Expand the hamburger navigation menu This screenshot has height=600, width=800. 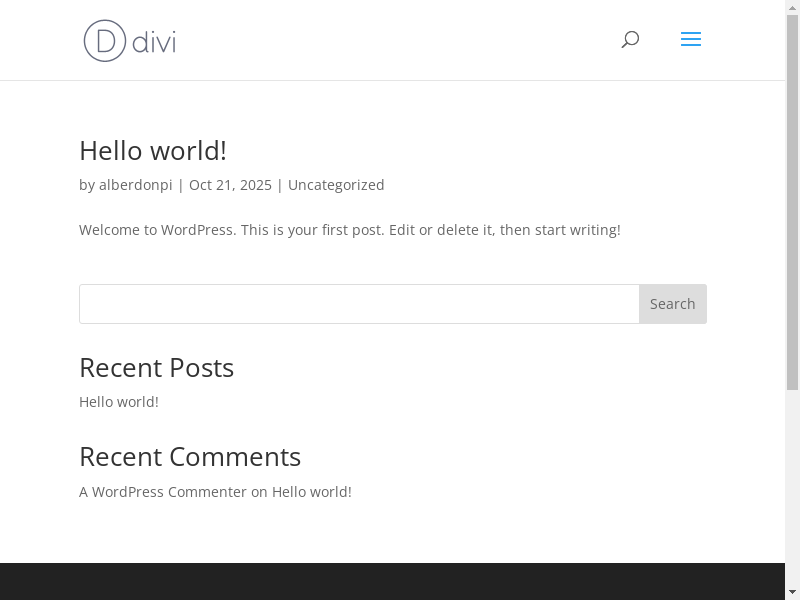click(x=691, y=40)
